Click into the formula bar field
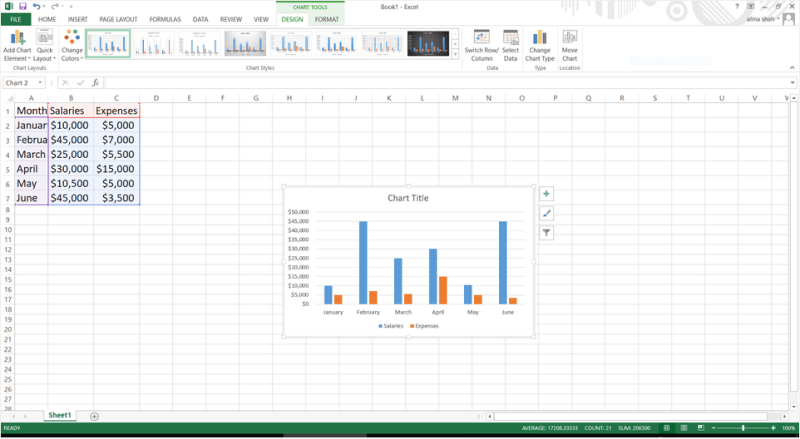The height and width of the screenshot is (439, 800). pos(446,83)
